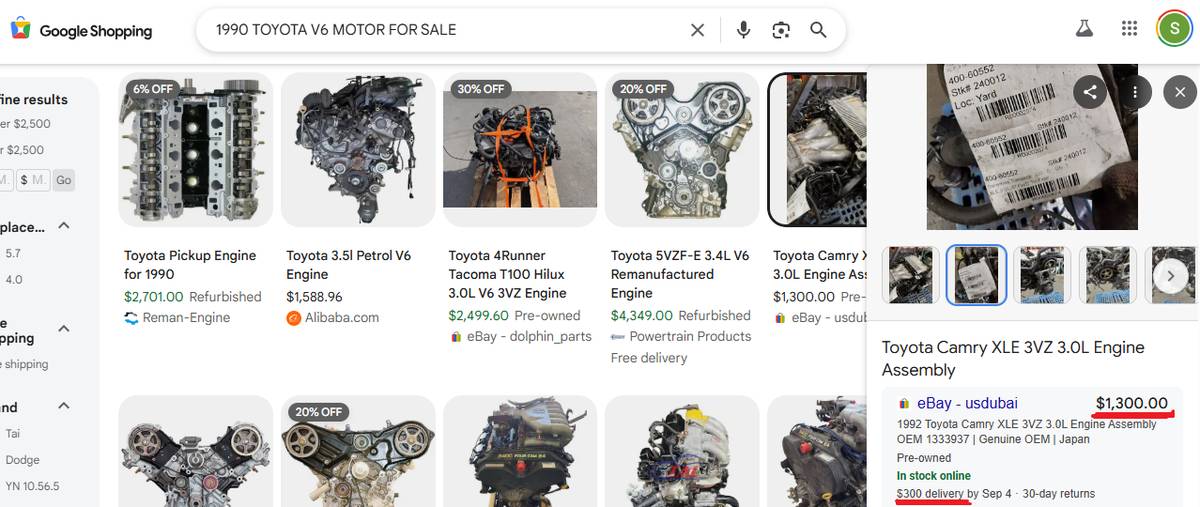The width and height of the screenshot is (1200, 507).
Task: Open more options in product panel
Action: coord(1135,92)
